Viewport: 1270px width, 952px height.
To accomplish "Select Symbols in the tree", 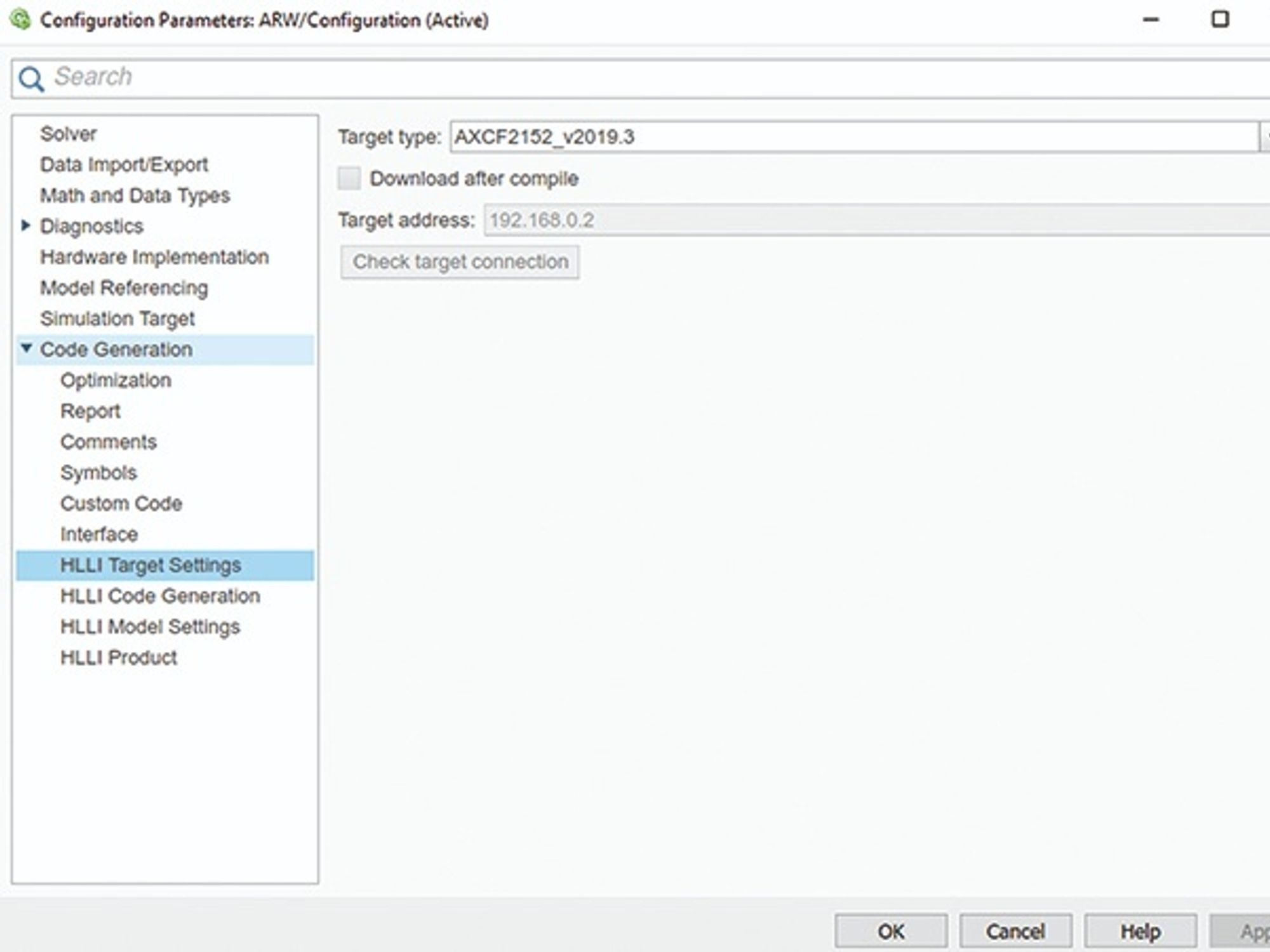I will coord(98,472).
